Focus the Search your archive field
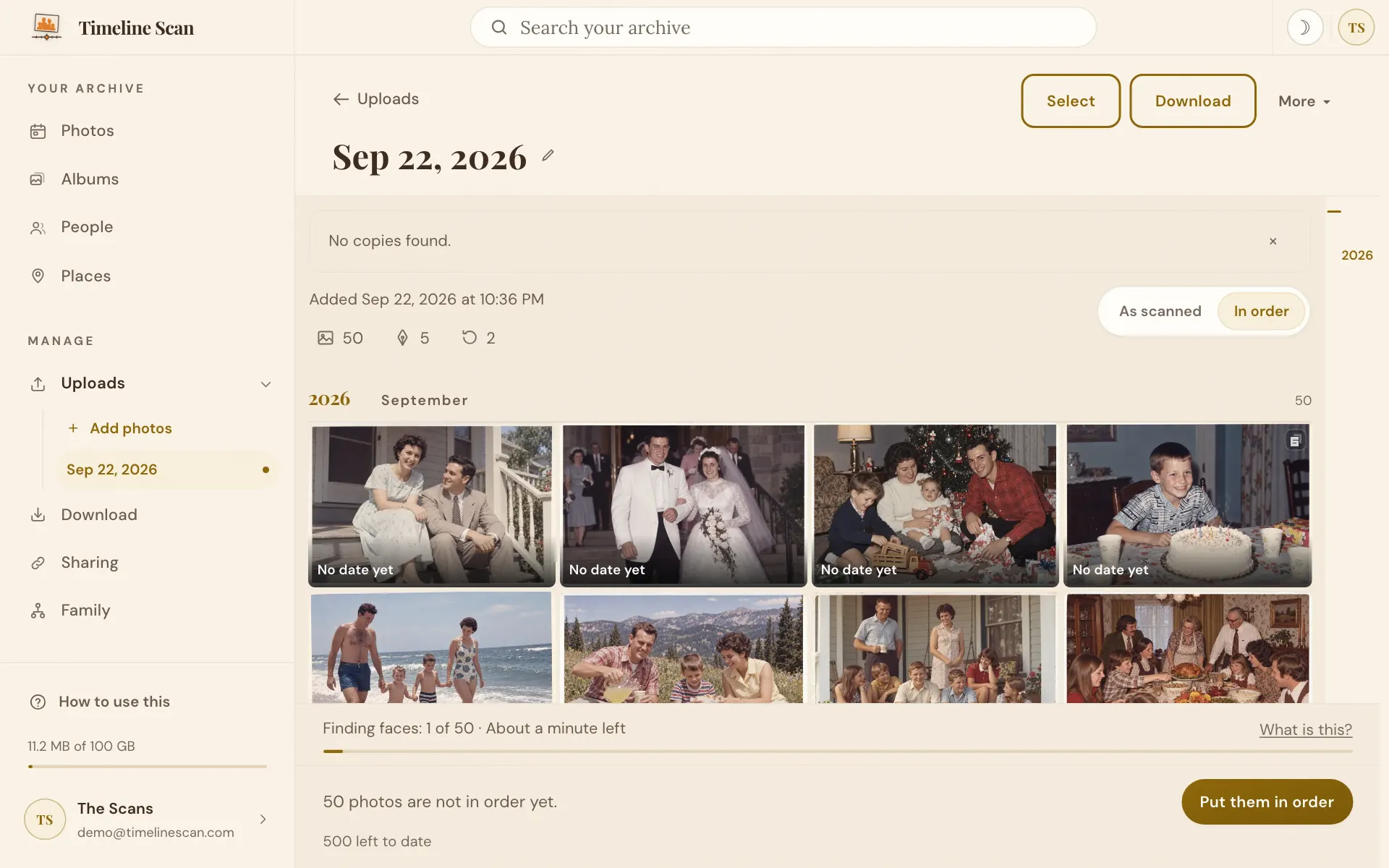 point(783,27)
